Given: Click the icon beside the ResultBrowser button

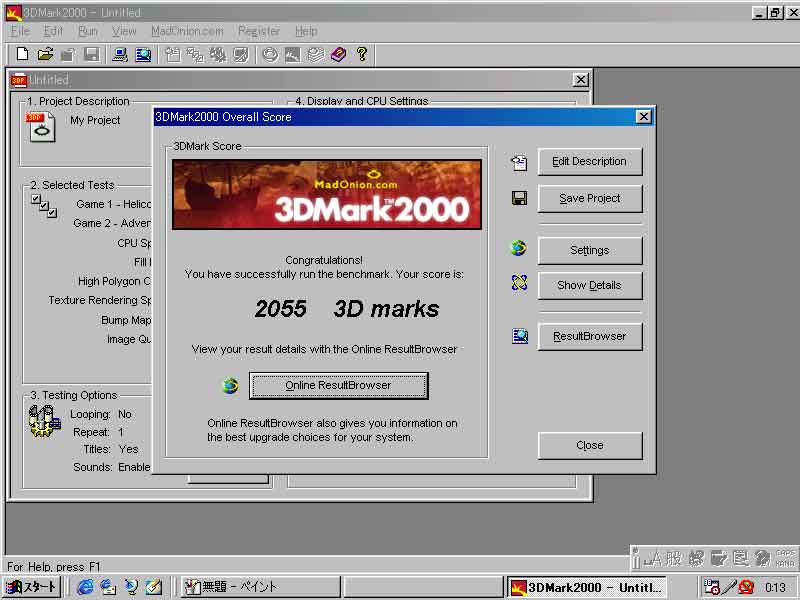Looking at the screenshot, I should pos(520,336).
